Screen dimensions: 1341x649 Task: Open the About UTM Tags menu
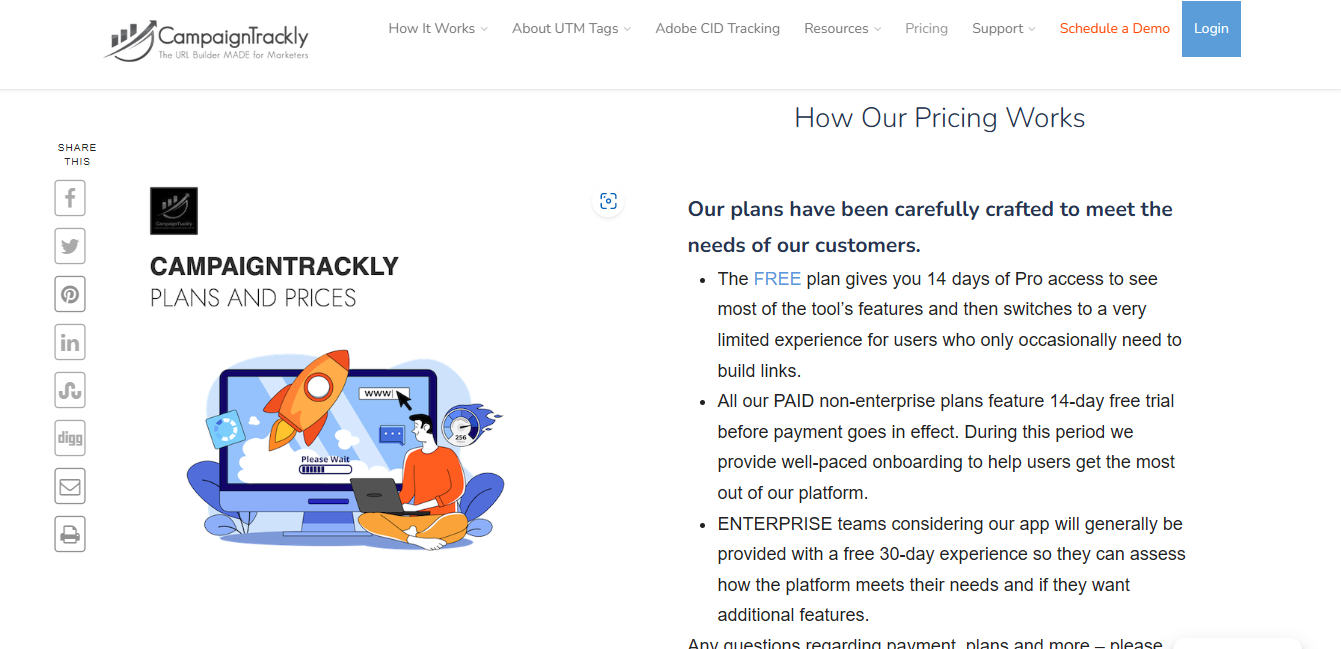point(571,28)
